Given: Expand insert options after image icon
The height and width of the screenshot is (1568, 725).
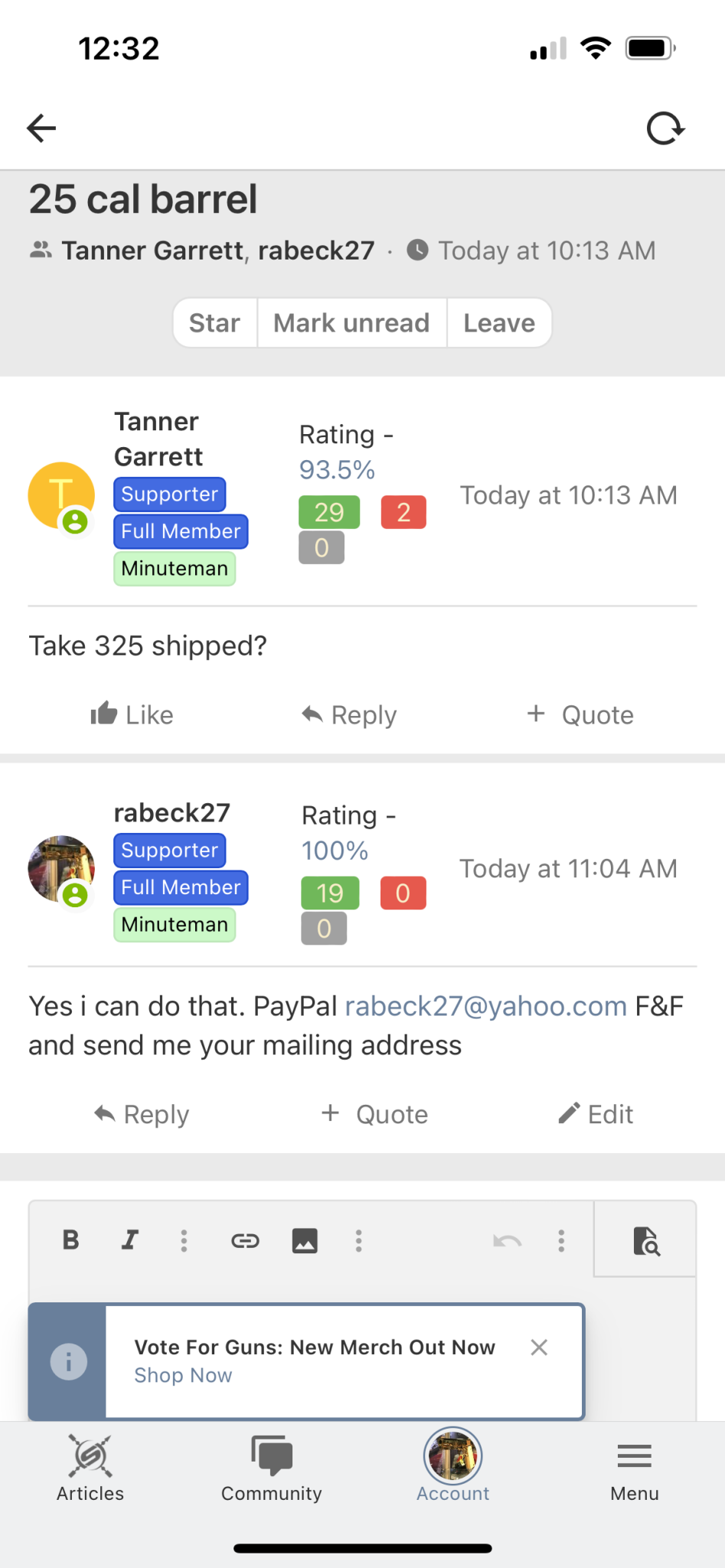Looking at the screenshot, I should (358, 1240).
